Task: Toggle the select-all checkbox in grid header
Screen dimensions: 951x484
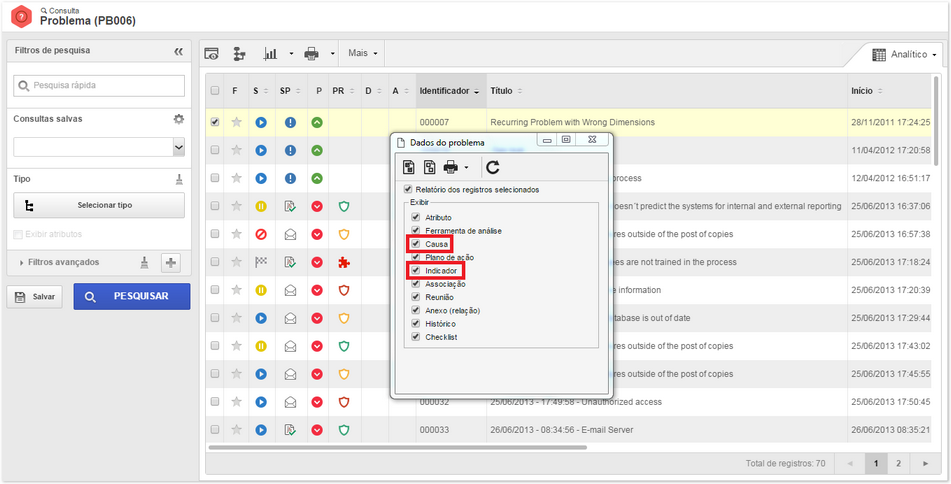Action: click(215, 91)
